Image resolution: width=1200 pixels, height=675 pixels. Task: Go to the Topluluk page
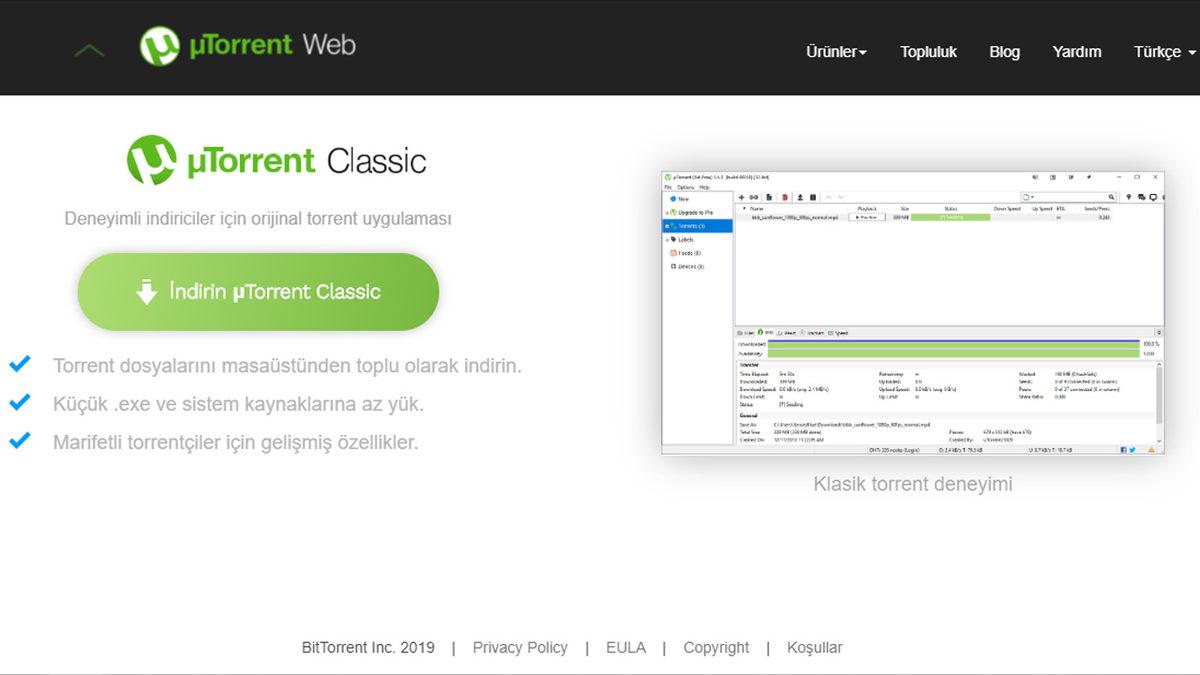click(x=928, y=52)
